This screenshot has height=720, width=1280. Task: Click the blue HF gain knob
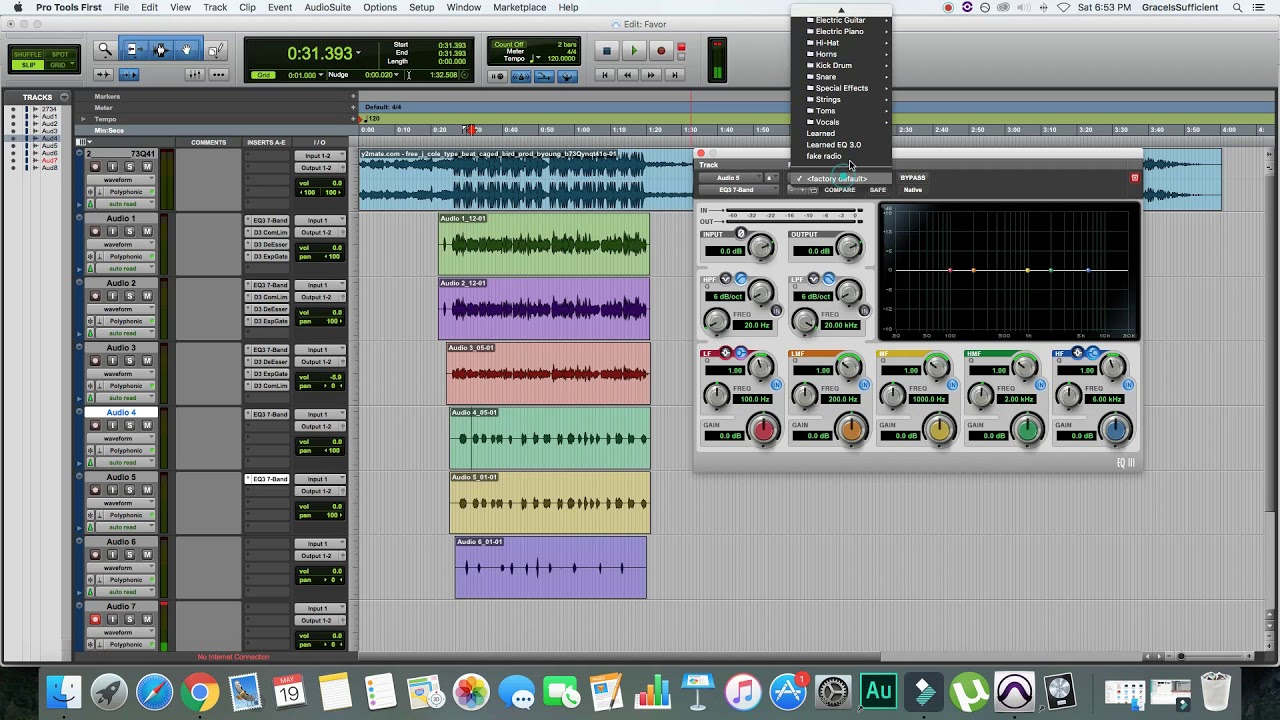coord(1115,430)
